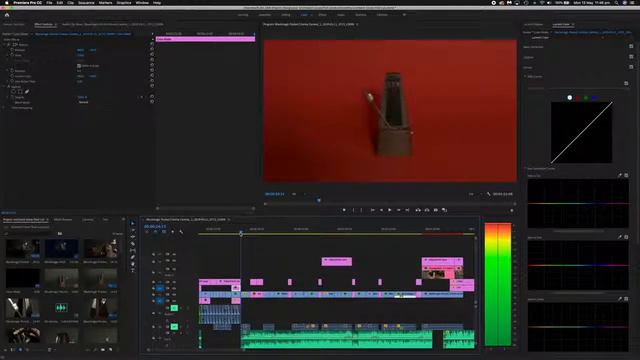640x360 pixels.
Task: Toggle the Hue vs Luma curve checkbox
Action: [627, 299]
